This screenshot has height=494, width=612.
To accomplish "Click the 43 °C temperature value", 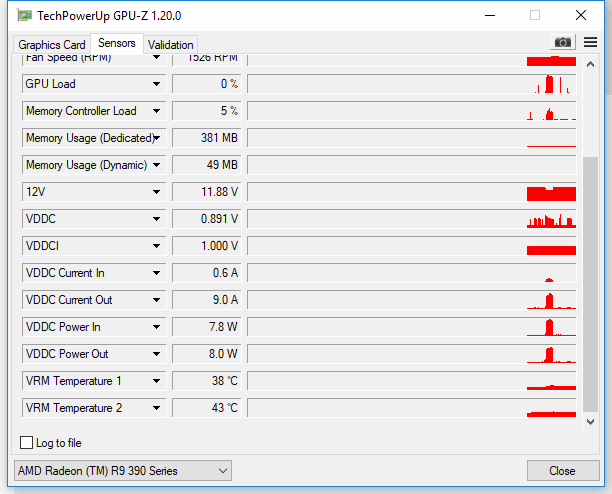I will (207, 408).
